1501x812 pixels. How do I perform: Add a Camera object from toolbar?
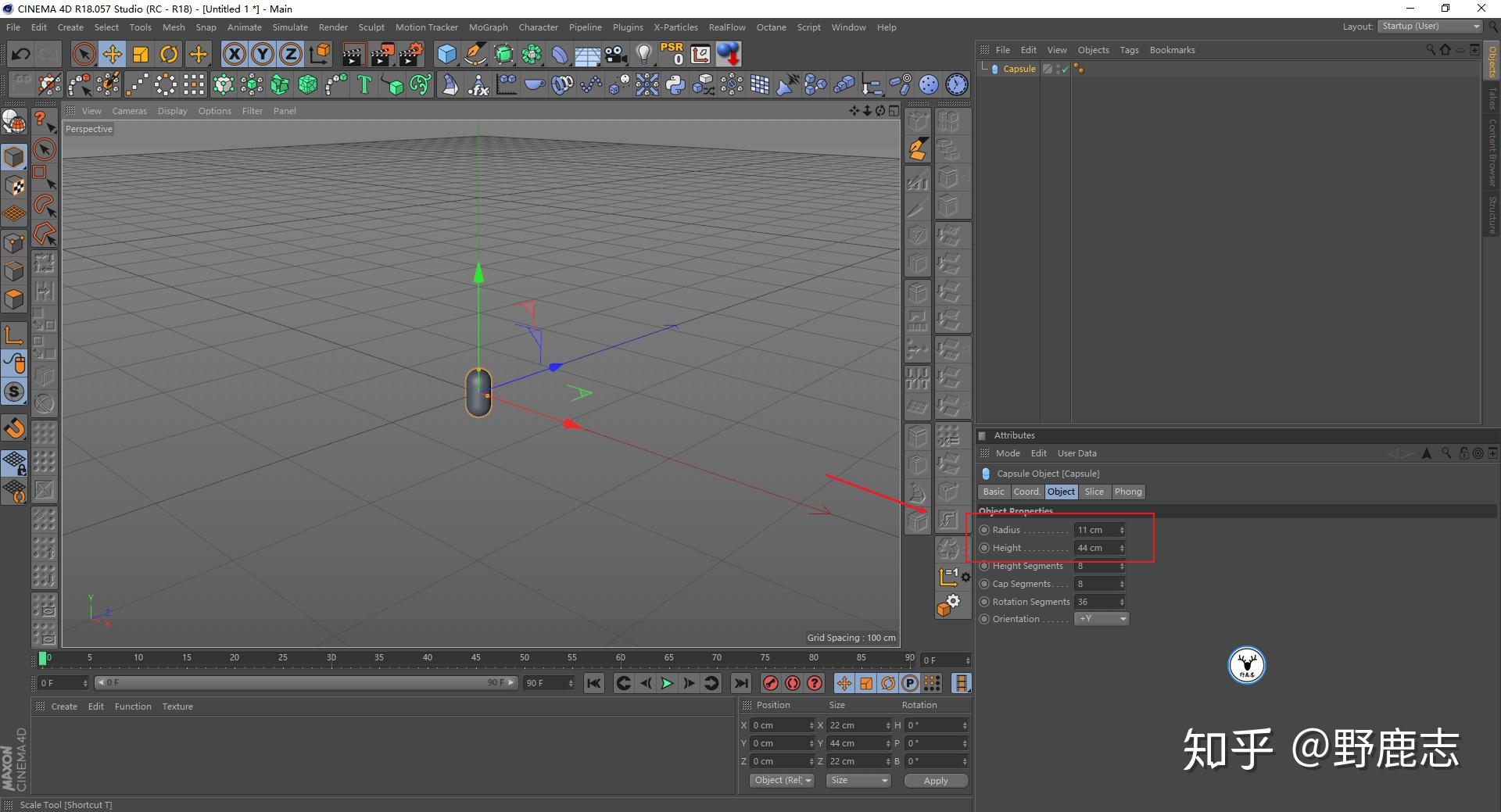click(615, 54)
